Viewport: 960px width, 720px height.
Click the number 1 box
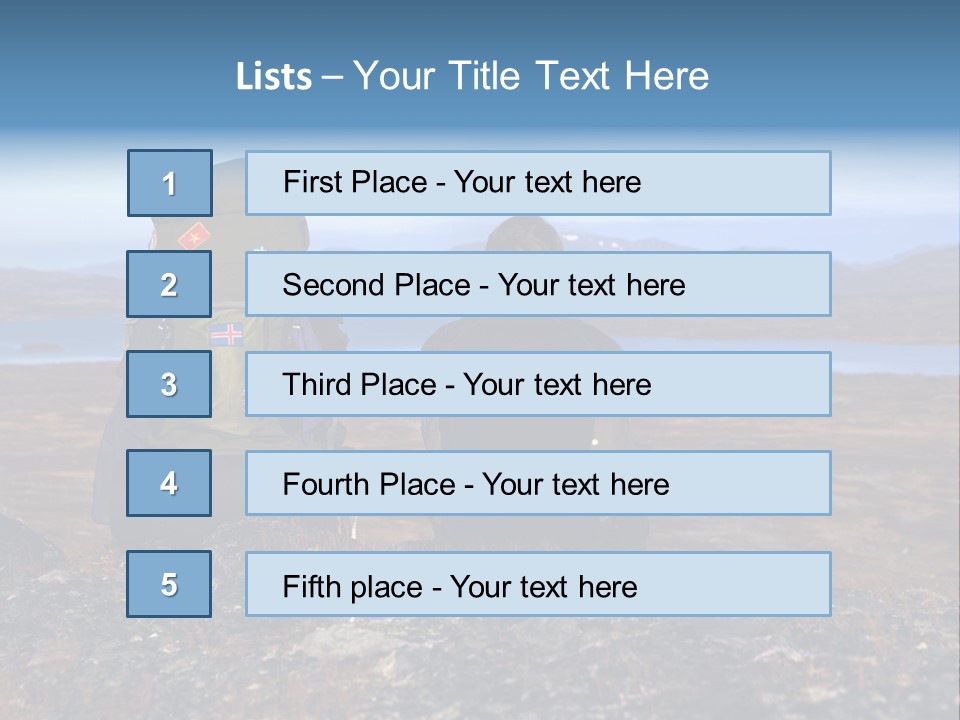pyautogui.click(x=170, y=183)
